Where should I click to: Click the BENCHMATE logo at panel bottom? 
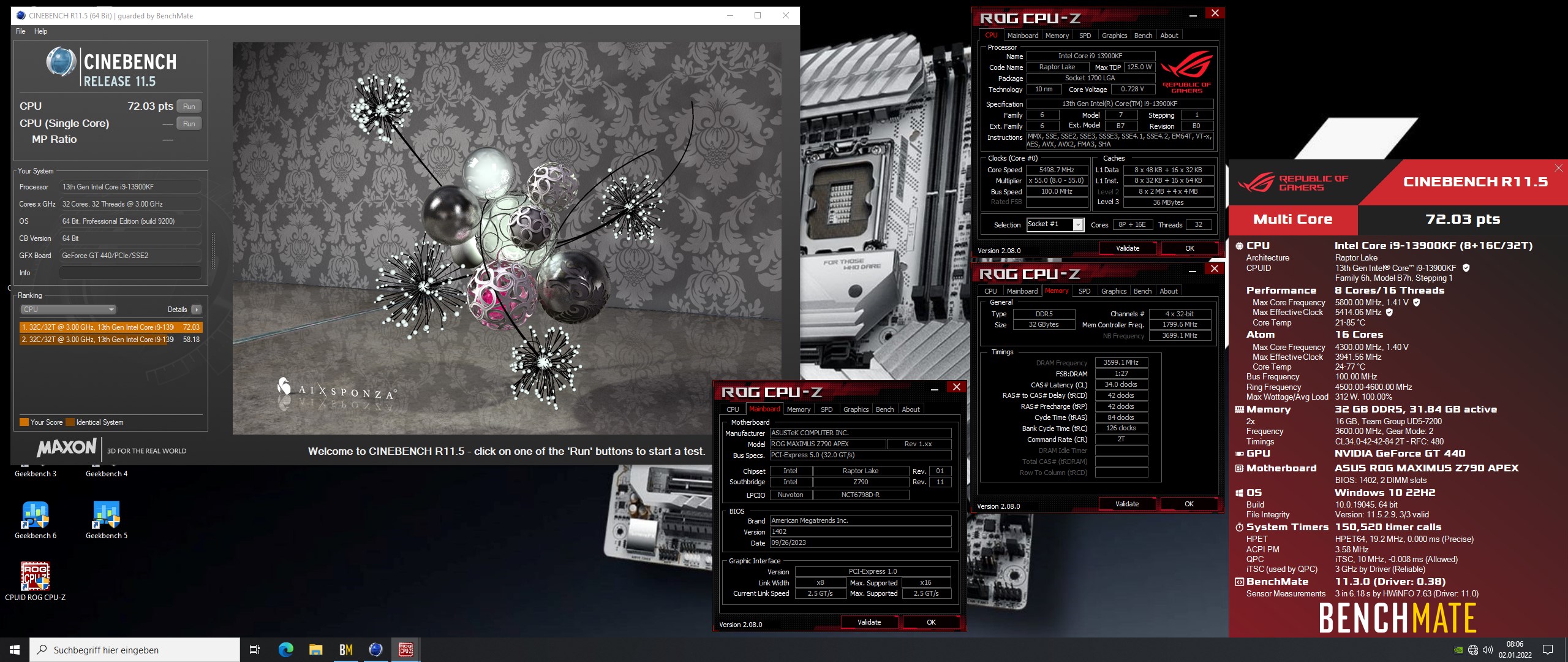(1397, 617)
